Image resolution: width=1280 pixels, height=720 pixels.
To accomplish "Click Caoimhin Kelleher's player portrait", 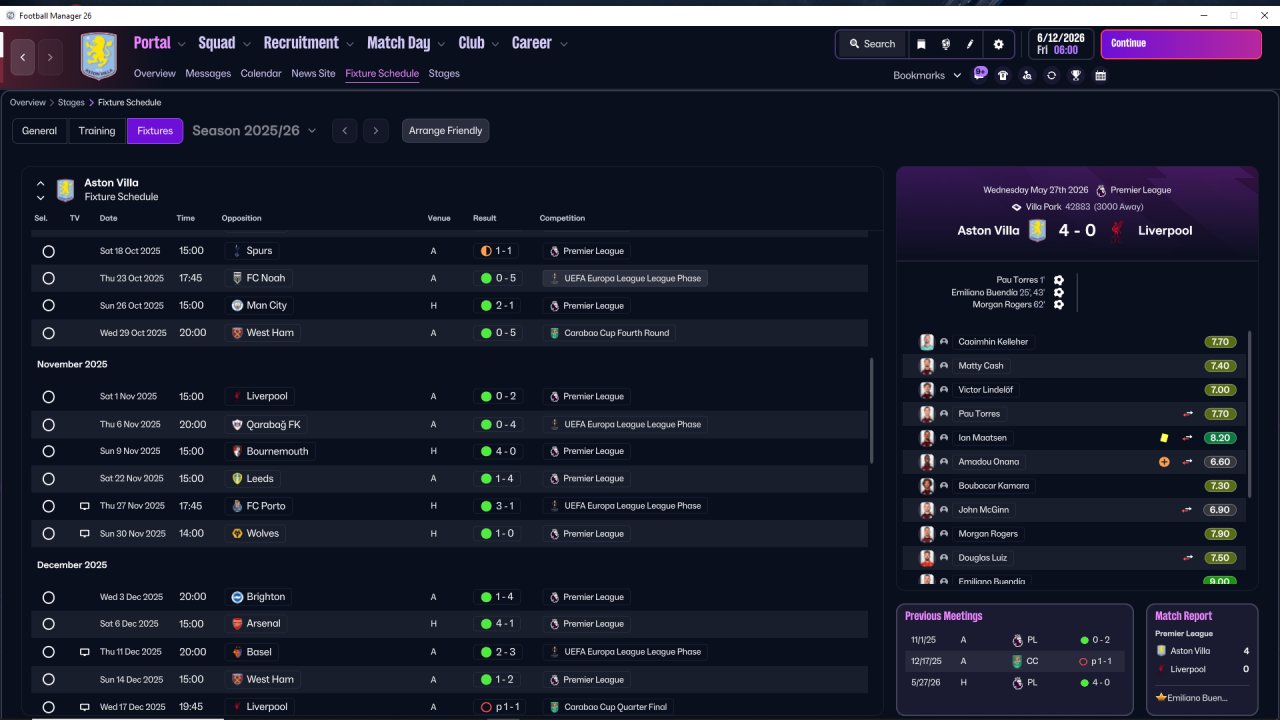I will pyautogui.click(x=927, y=342).
